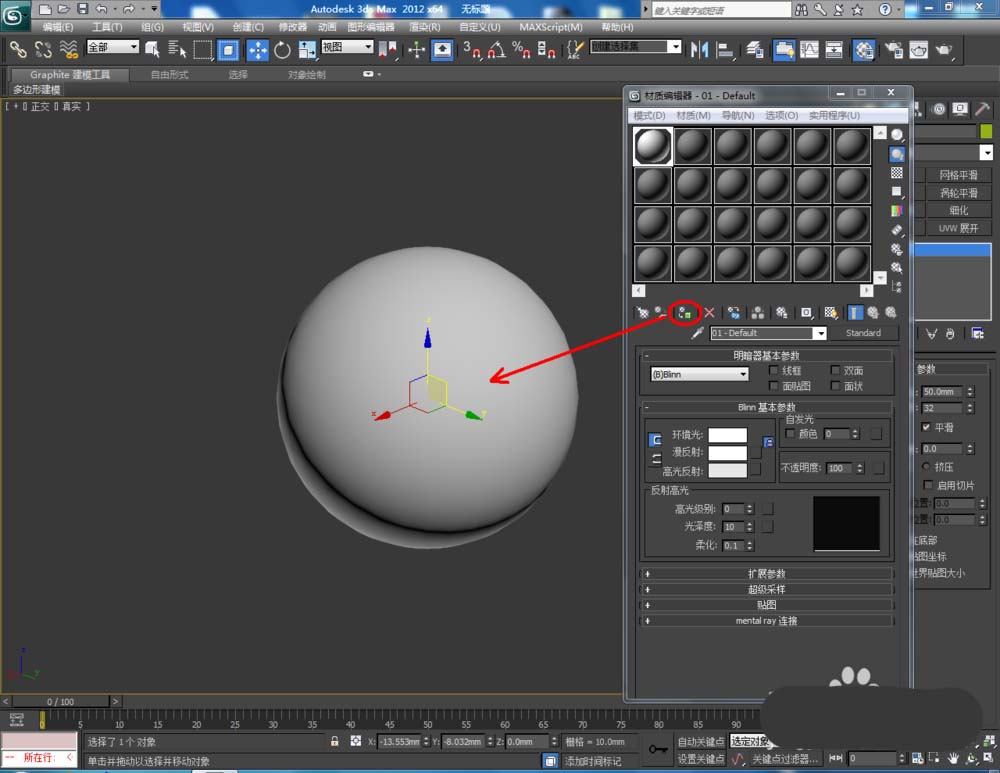Click Assign Material to Selection icon
This screenshot has width=1000, height=773.
click(684, 313)
